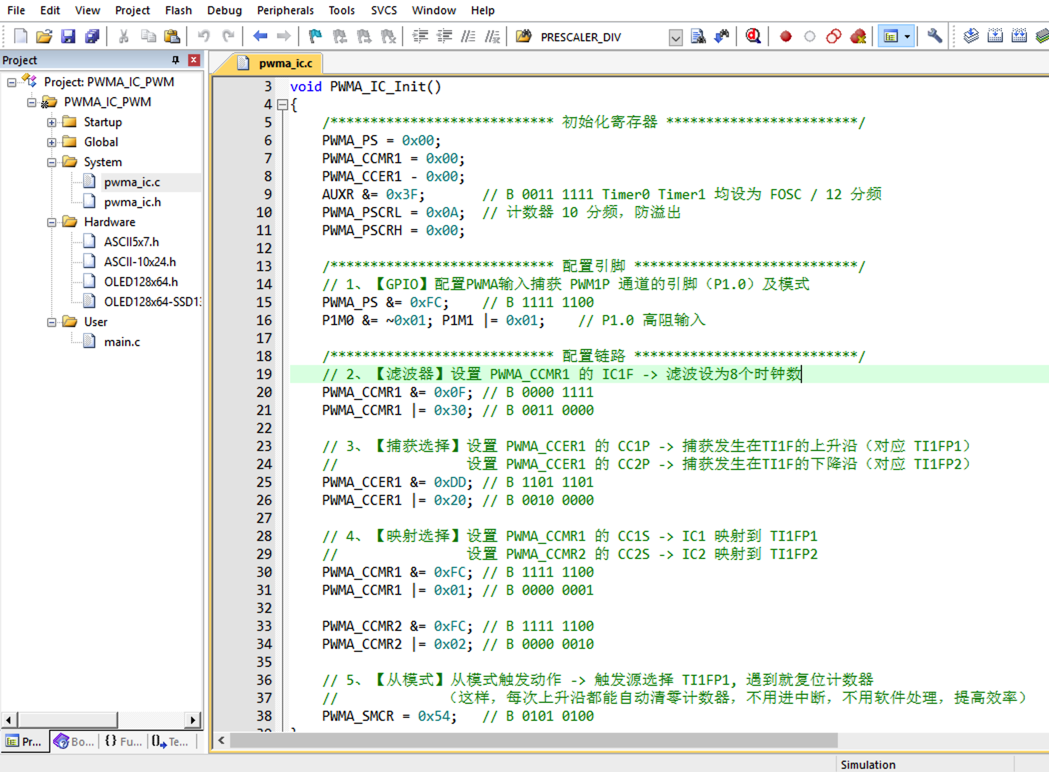Screen dimensions: 1049x772
Task: Fold the PWMA_IC_Init function body
Action: pyautogui.click(x=282, y=104)
